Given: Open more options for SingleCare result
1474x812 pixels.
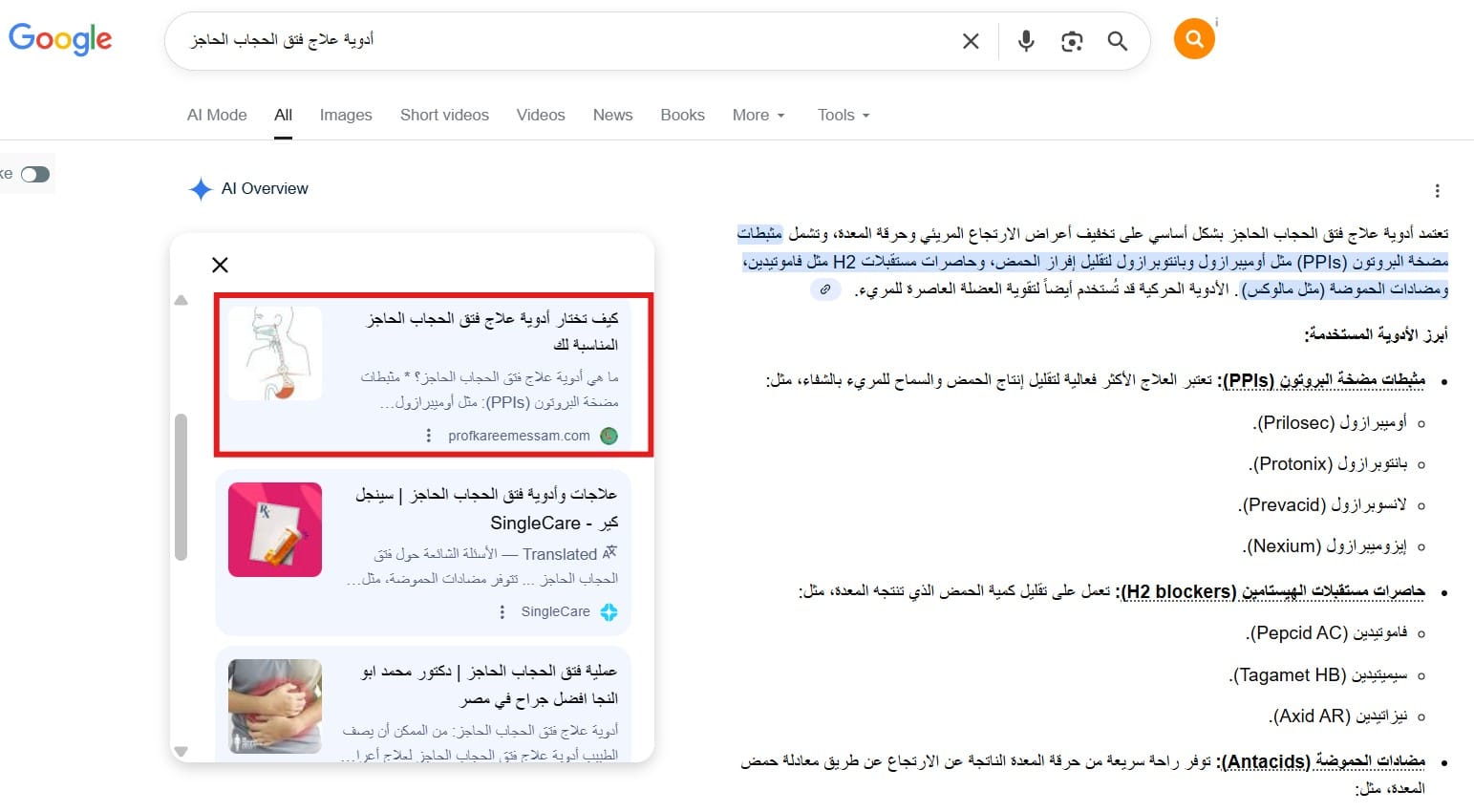Looking at the screenshot, I should [x=502, y=612].
